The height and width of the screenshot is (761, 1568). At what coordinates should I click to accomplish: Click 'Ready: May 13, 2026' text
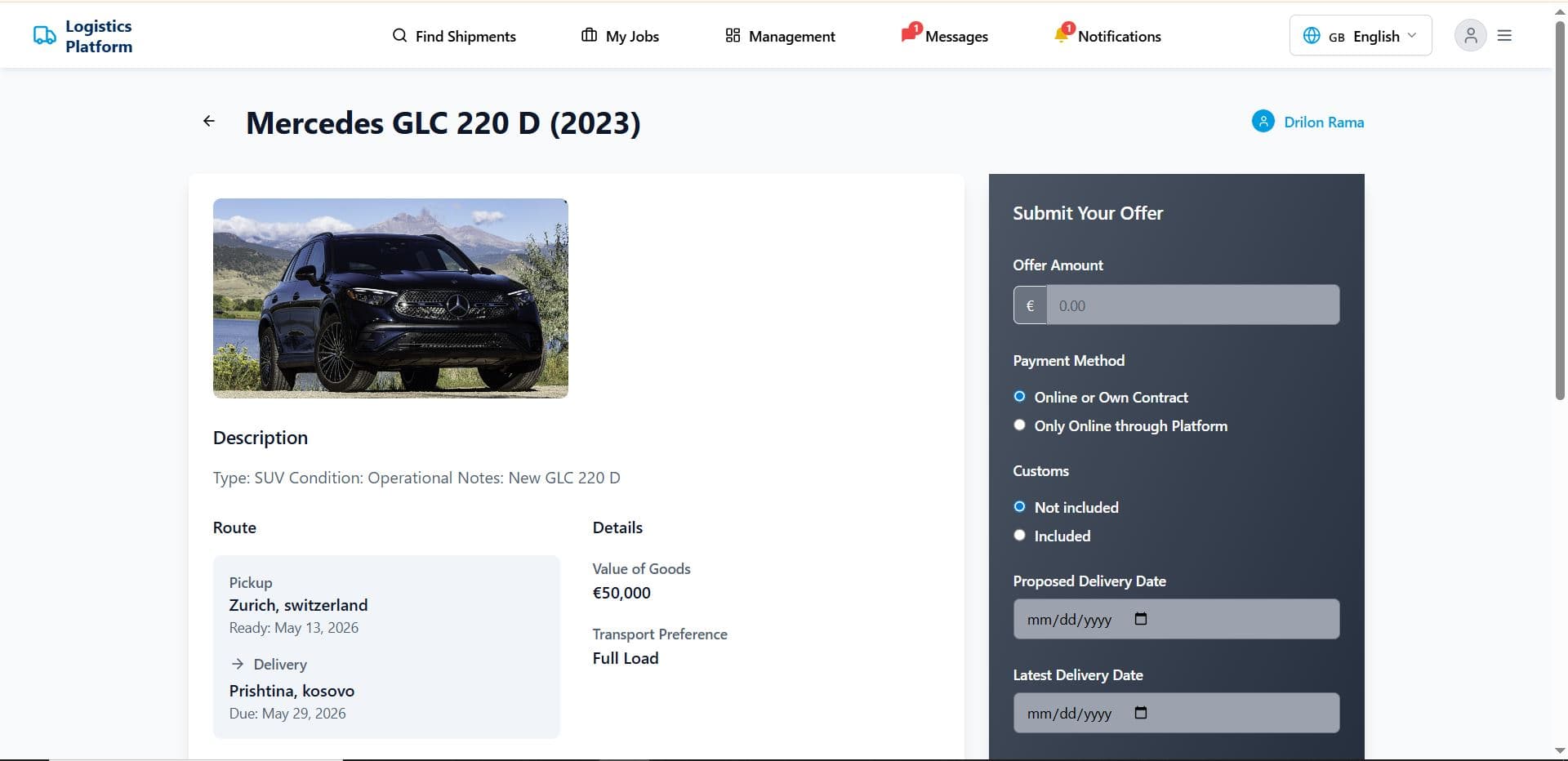(x=293, y=628)
